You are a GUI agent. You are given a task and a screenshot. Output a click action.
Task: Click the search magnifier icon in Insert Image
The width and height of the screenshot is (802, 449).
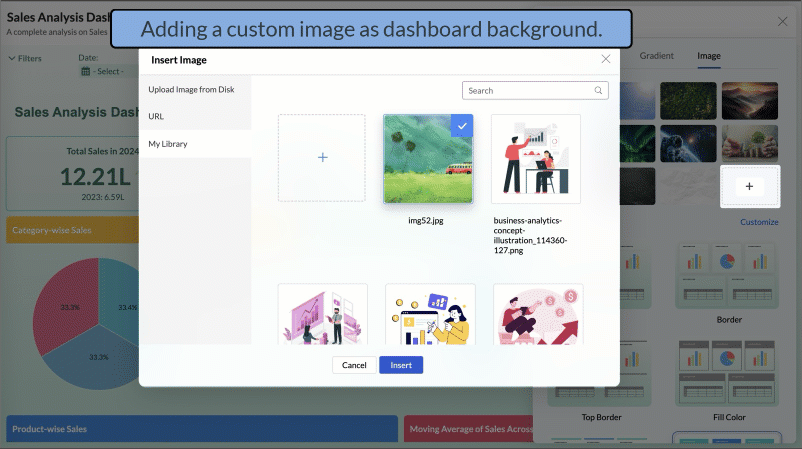(x=599, y=91)
